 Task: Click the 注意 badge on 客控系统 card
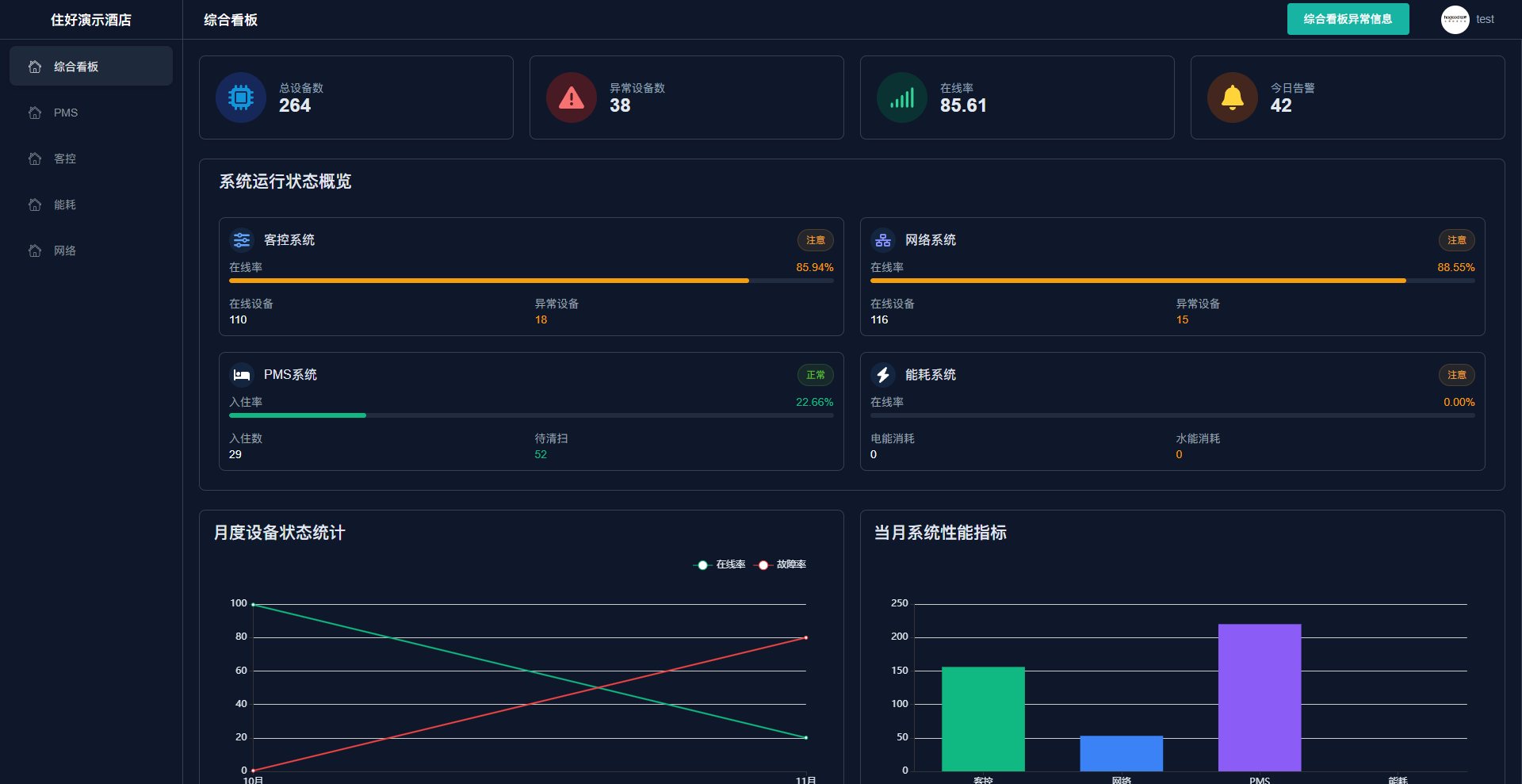(x=815, y=240)
